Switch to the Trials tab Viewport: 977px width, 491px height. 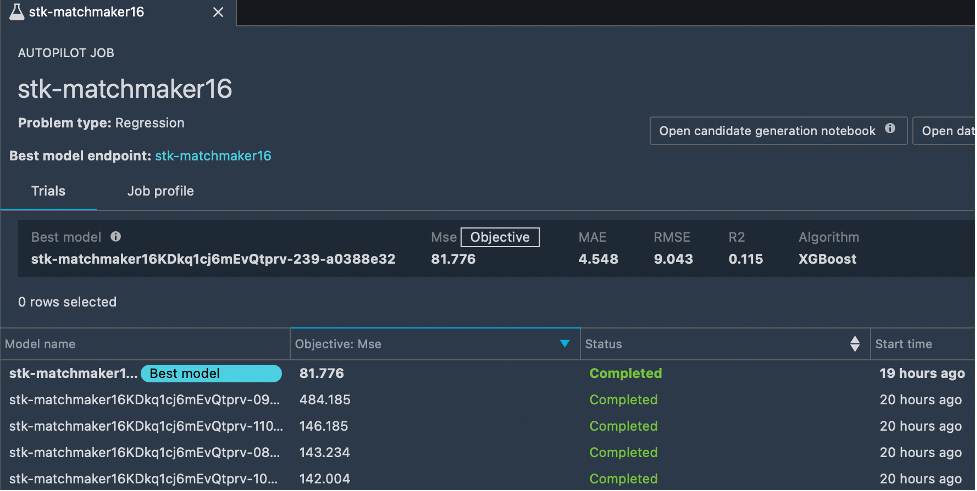(48, 191)
